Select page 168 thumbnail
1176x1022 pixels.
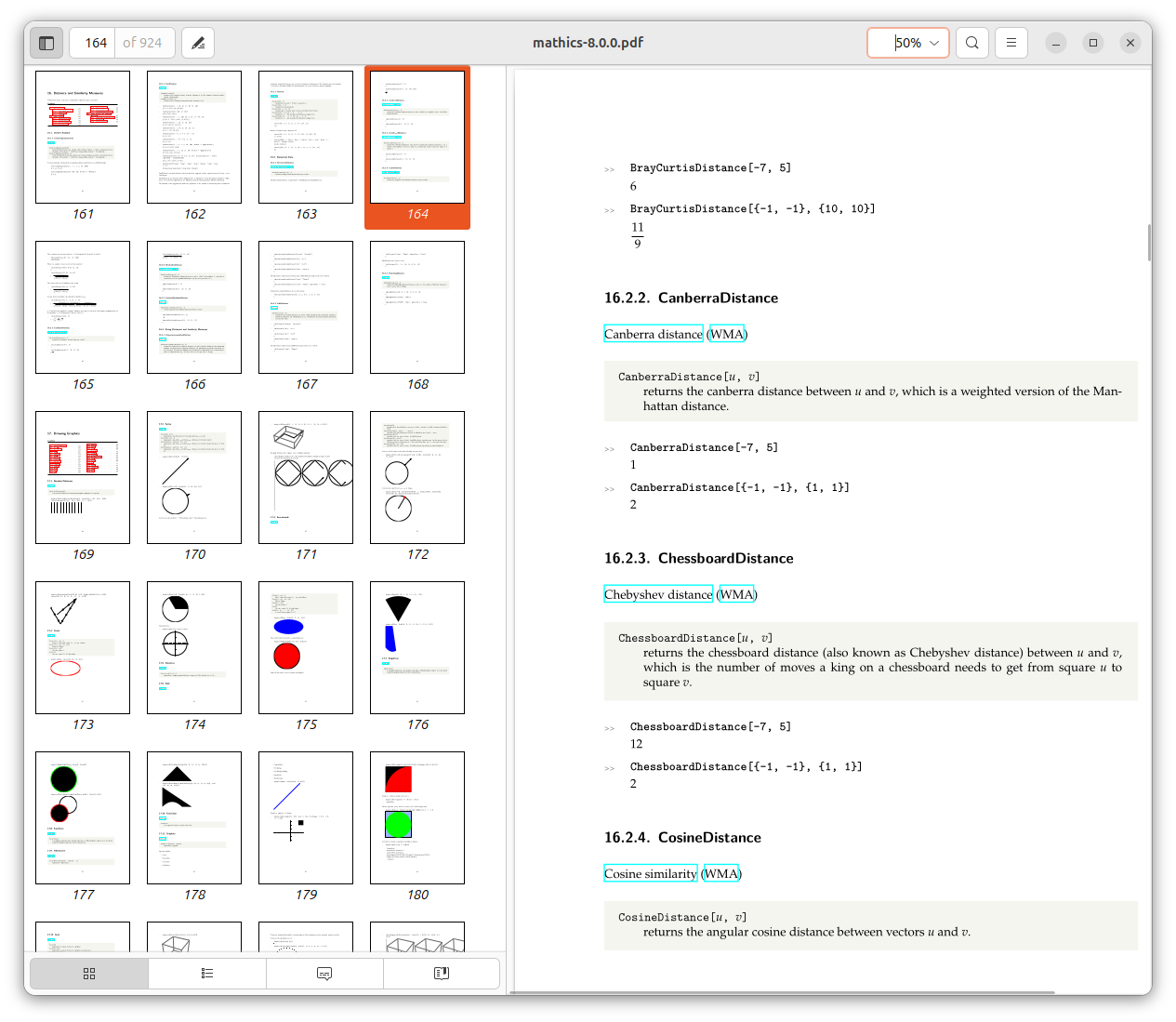click(417, 308)
